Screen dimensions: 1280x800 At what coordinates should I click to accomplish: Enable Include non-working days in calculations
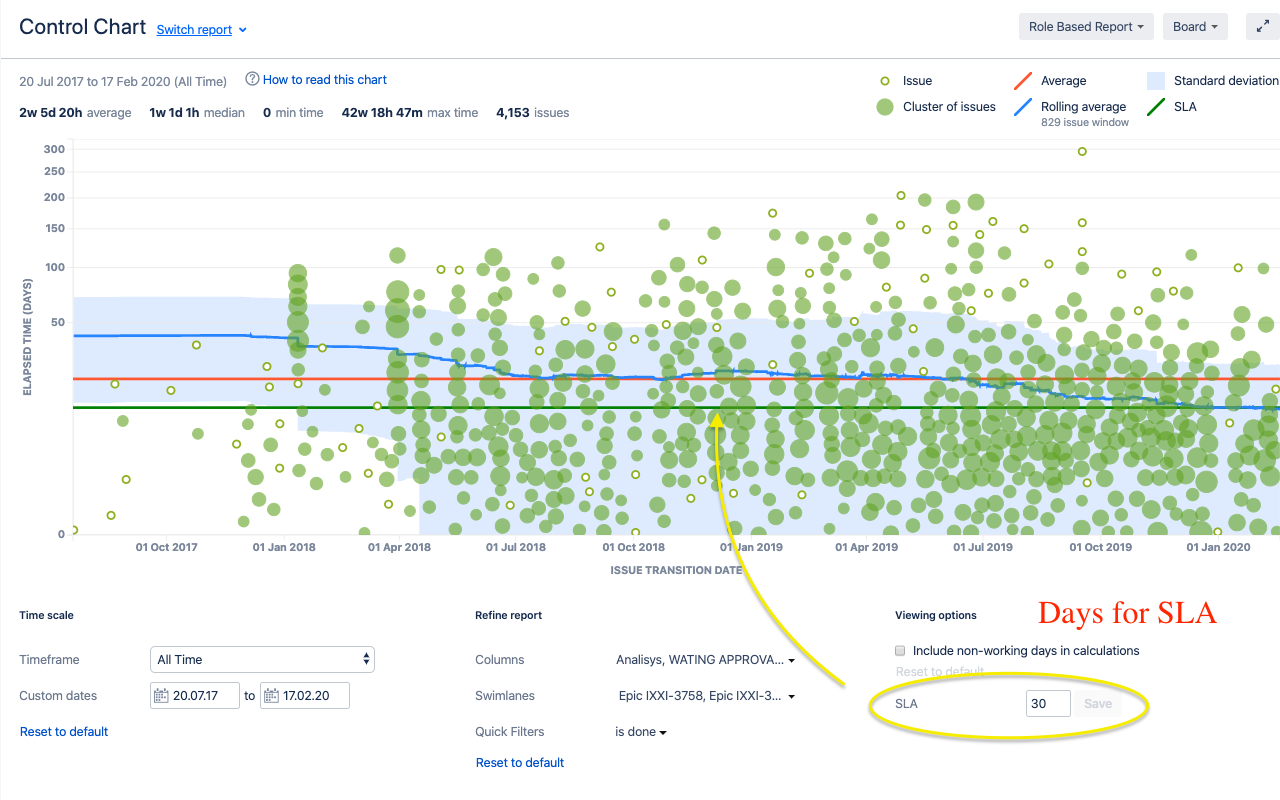[x=901, y=651]
